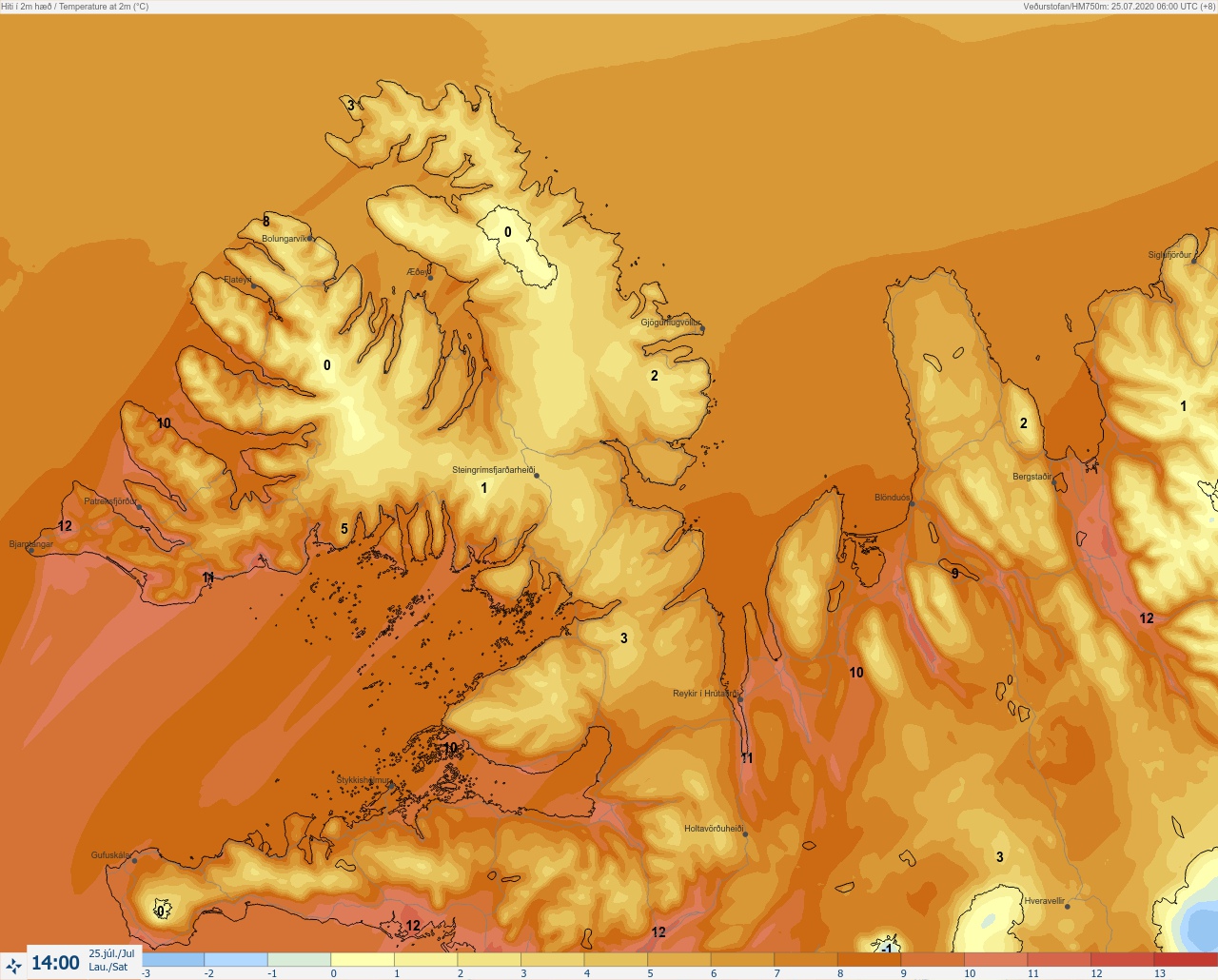
Task: Click the temperature value 9 on the map
Action: (x=955, y=573)
